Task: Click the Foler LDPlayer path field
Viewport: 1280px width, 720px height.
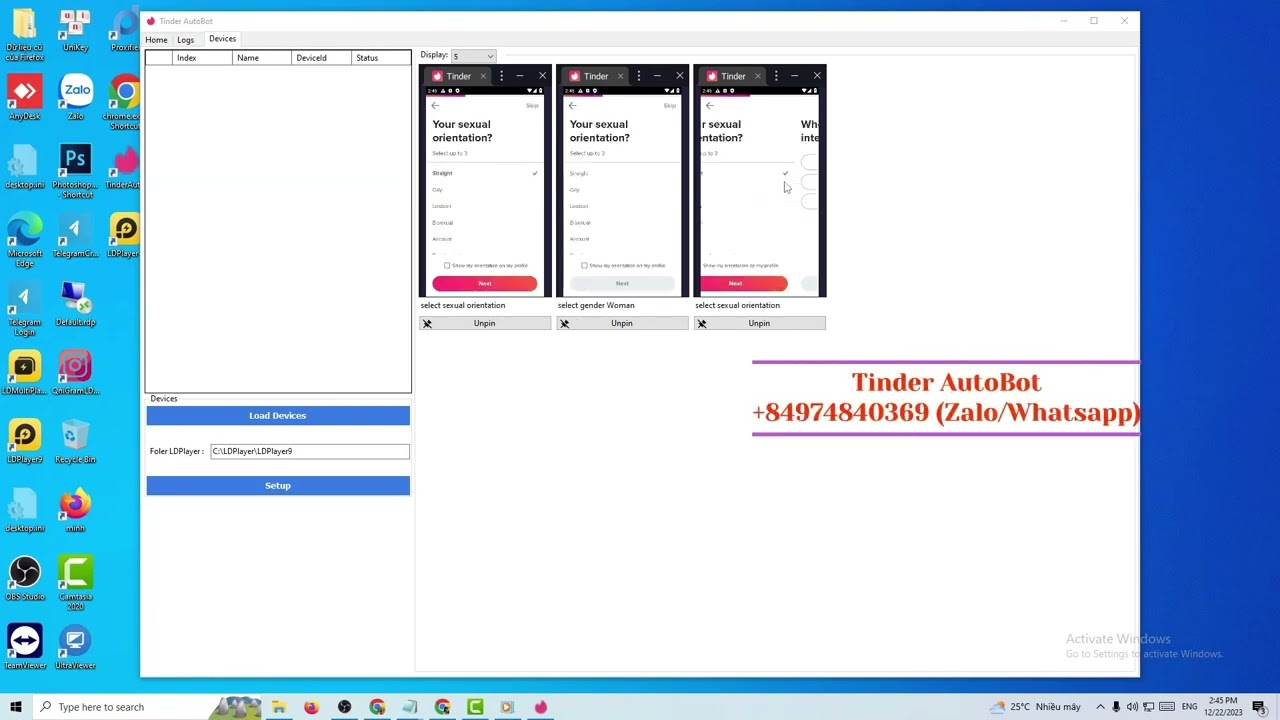Action: tap(310, 451)
